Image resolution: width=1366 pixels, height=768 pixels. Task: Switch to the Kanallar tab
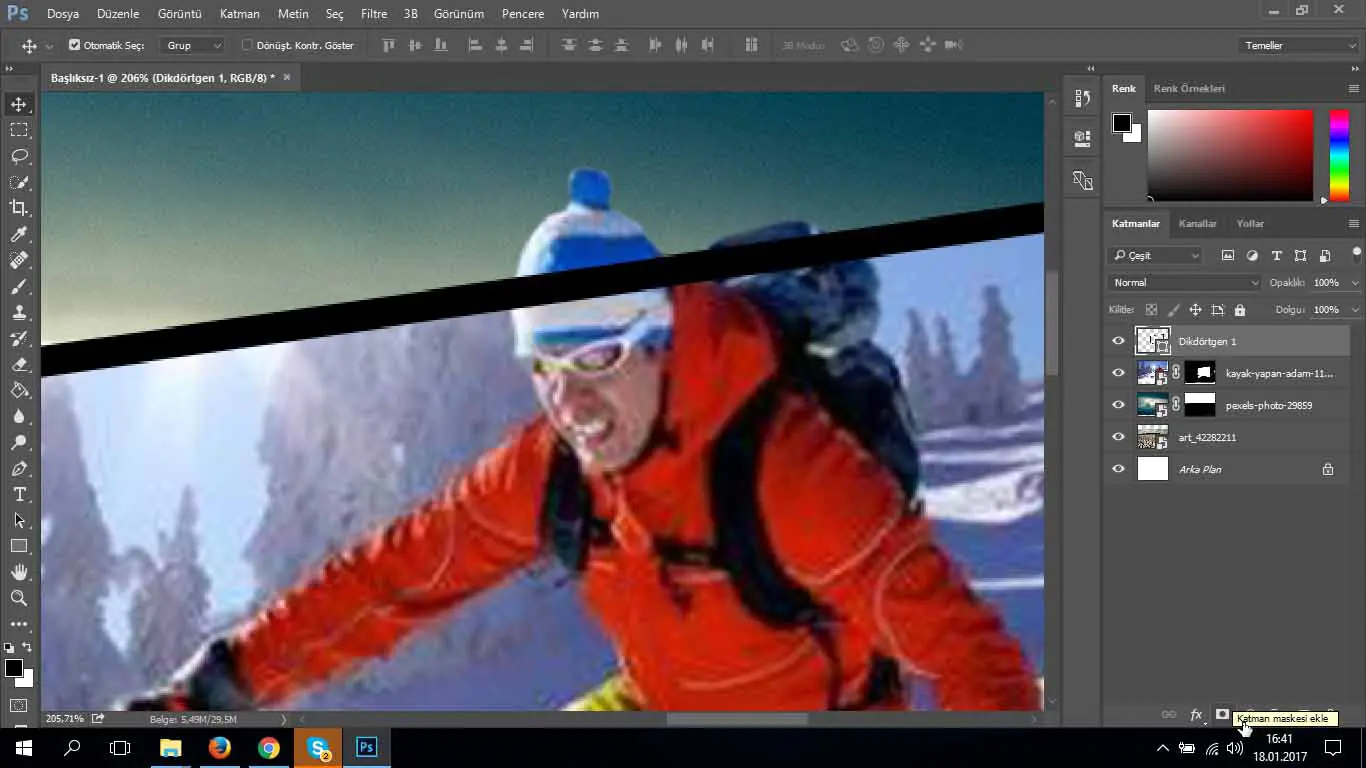(1197, 224)
